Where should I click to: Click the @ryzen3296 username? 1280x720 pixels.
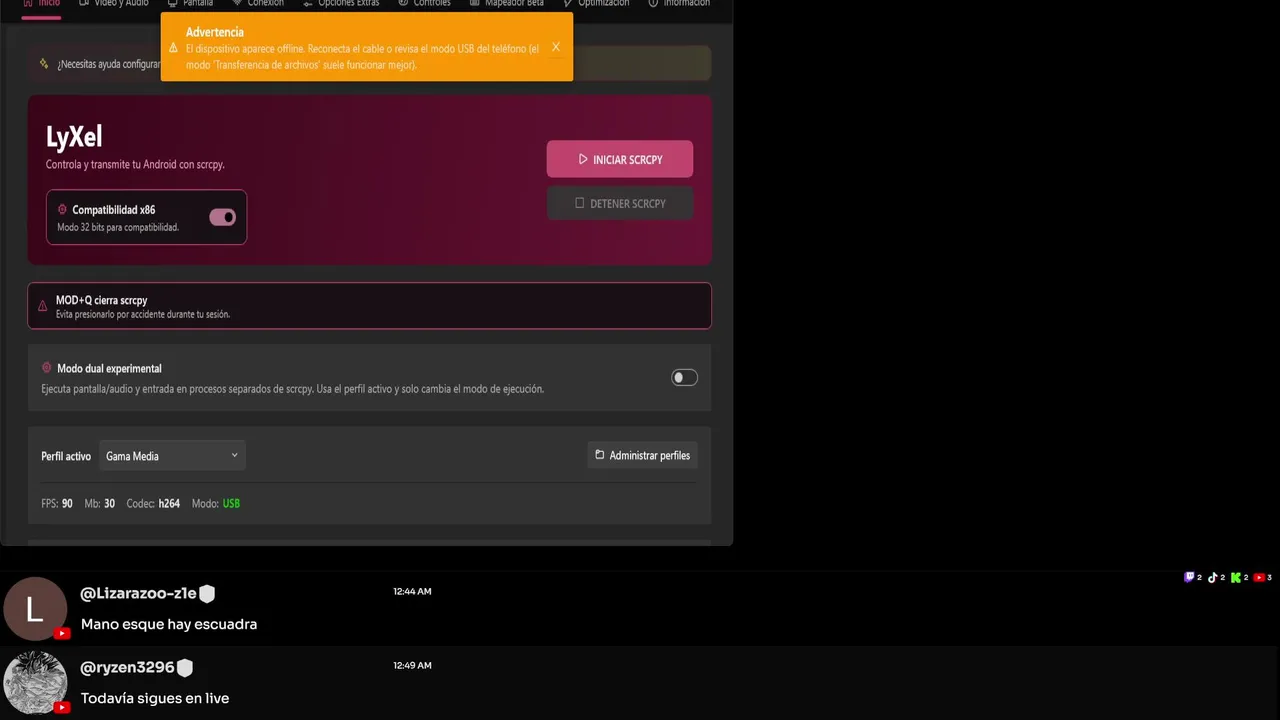coord(127,668)
